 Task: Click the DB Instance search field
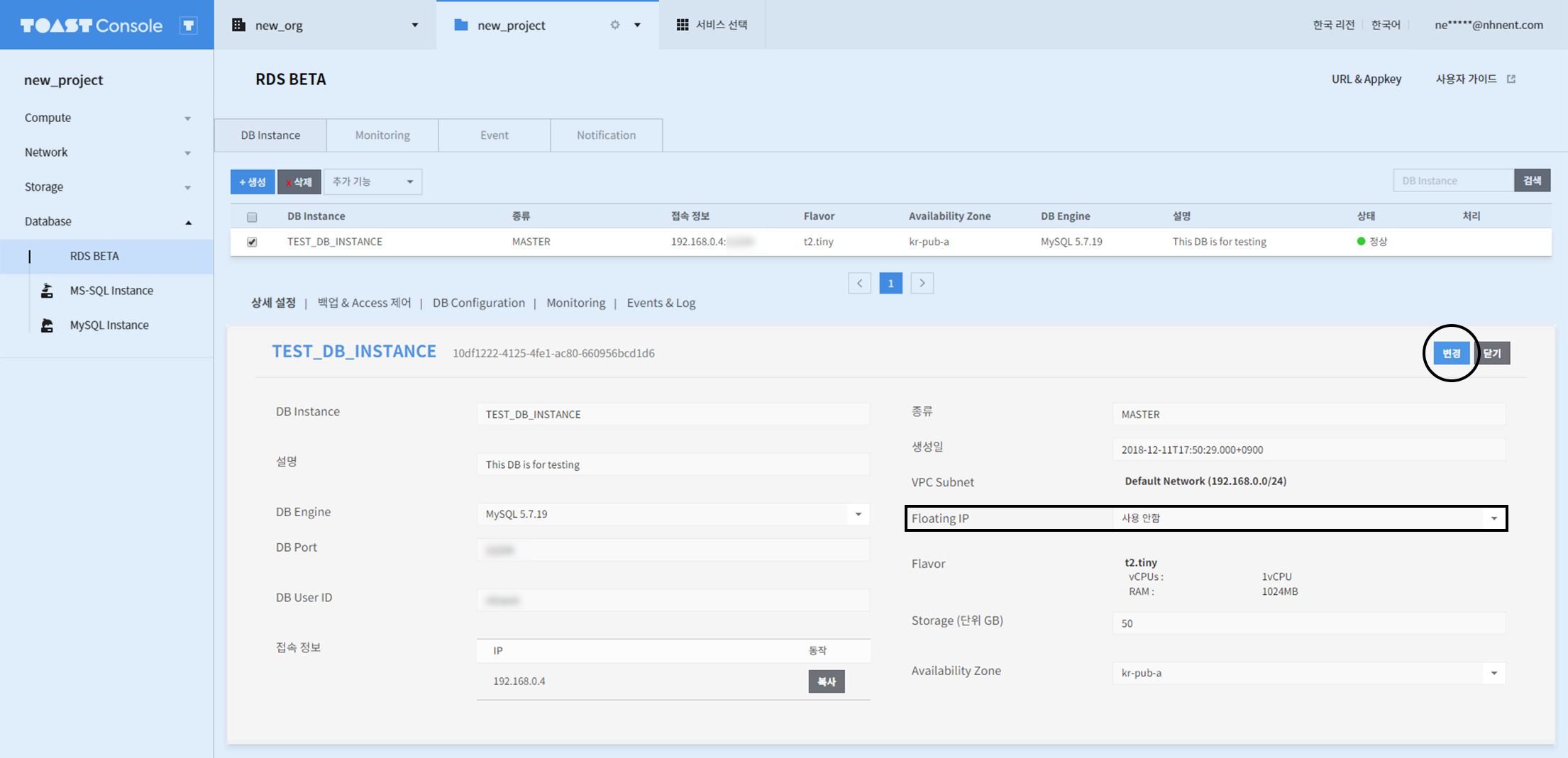(1454, 181)
